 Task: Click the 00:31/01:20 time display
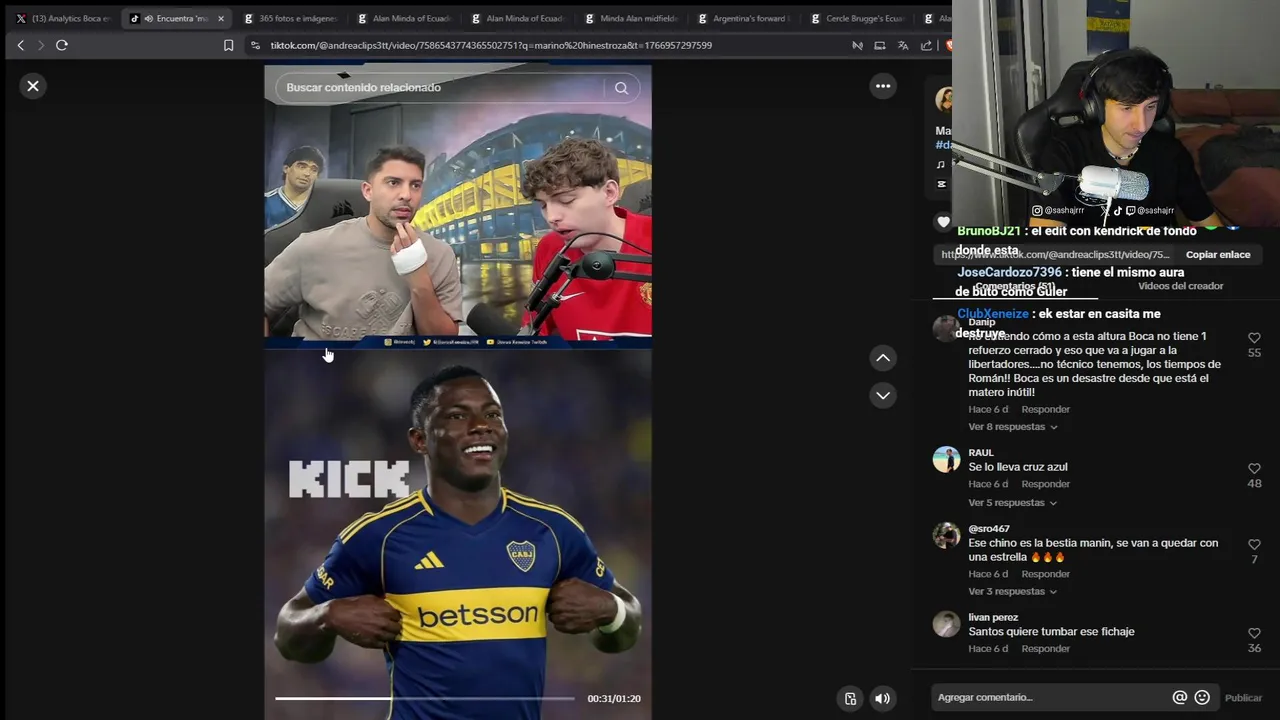[613, 699]
